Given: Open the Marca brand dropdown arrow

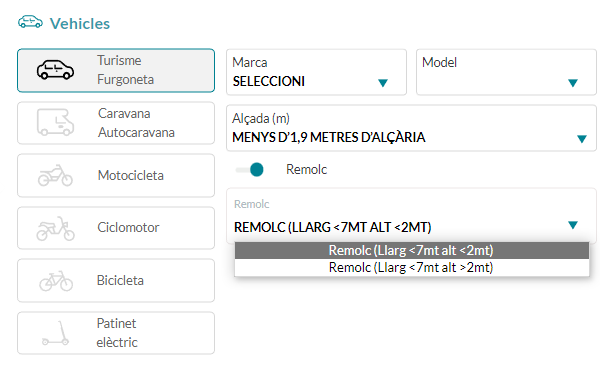Looking at the screenshot, I should (x=383, y=83).
